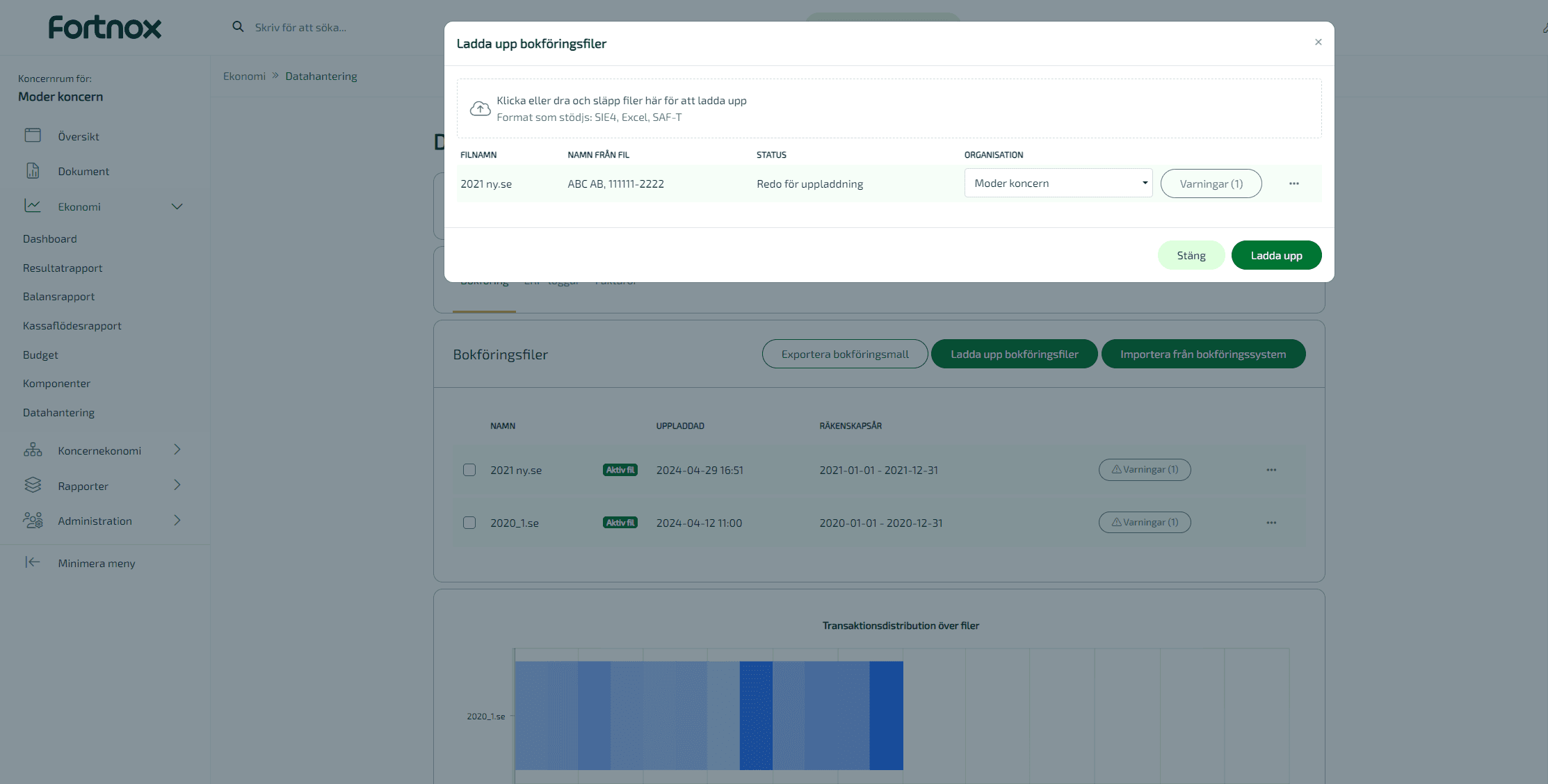Click the Namn column header

click(502, 426)
